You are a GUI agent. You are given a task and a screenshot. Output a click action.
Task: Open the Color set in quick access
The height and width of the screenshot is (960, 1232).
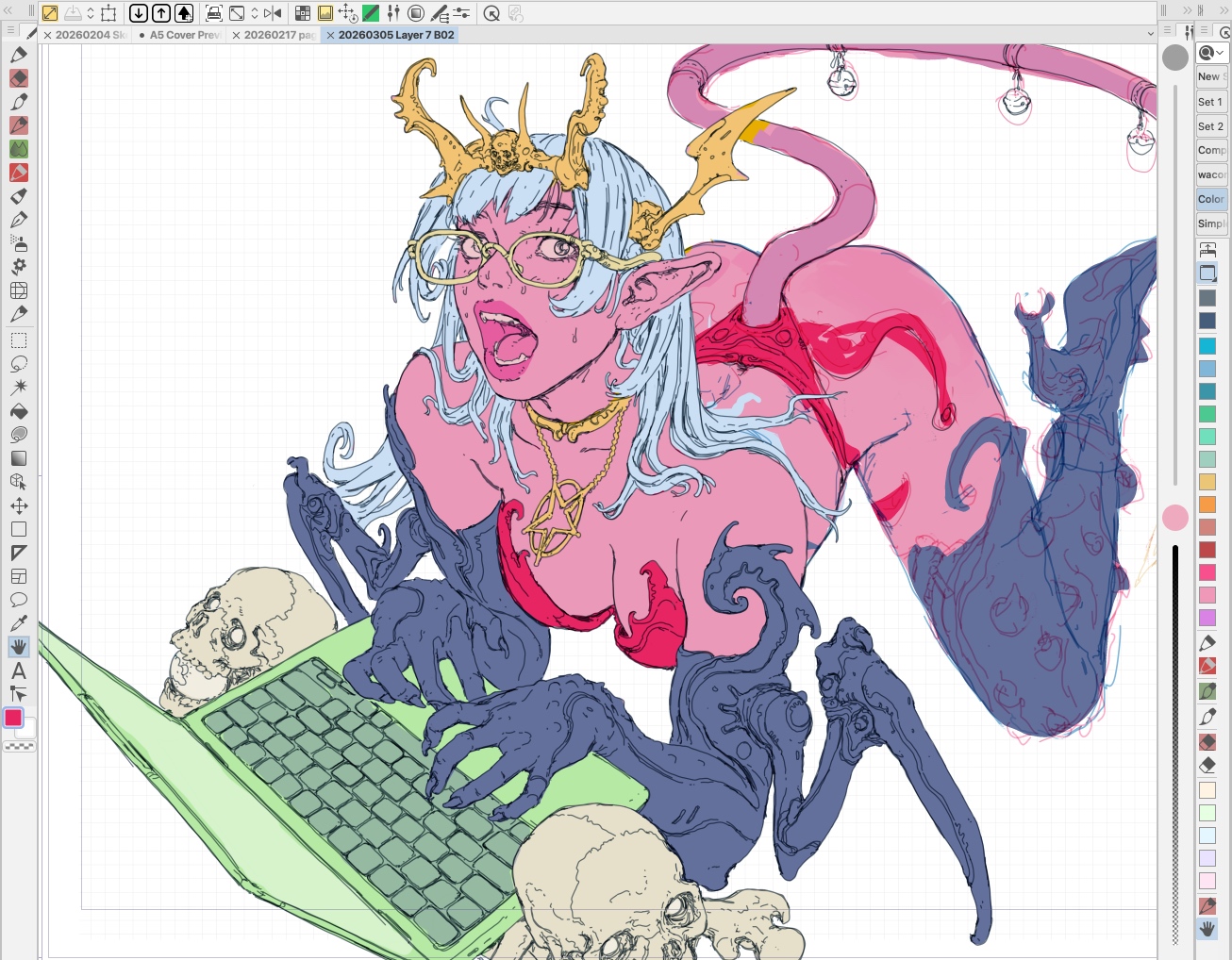click(x=1211, y=199)
